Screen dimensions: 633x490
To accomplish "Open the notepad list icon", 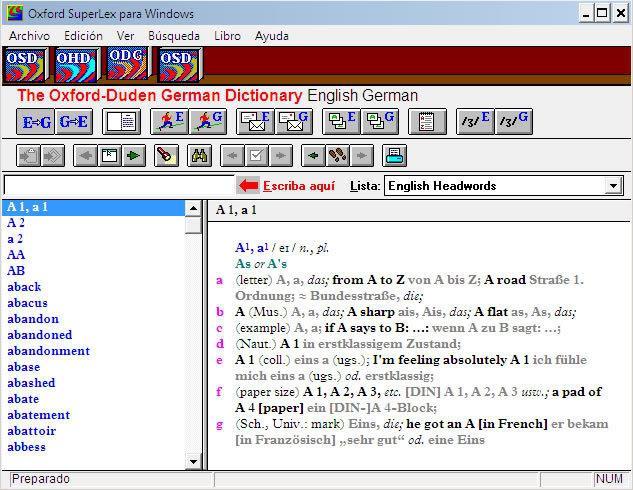I will pos(427,121).
